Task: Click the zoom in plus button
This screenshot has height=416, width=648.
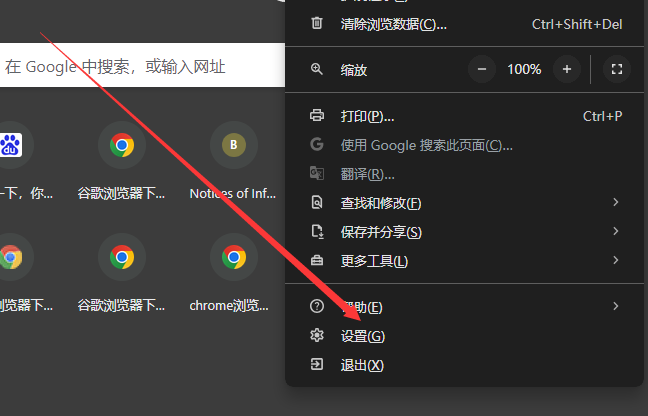Action: tap(567, 69)
